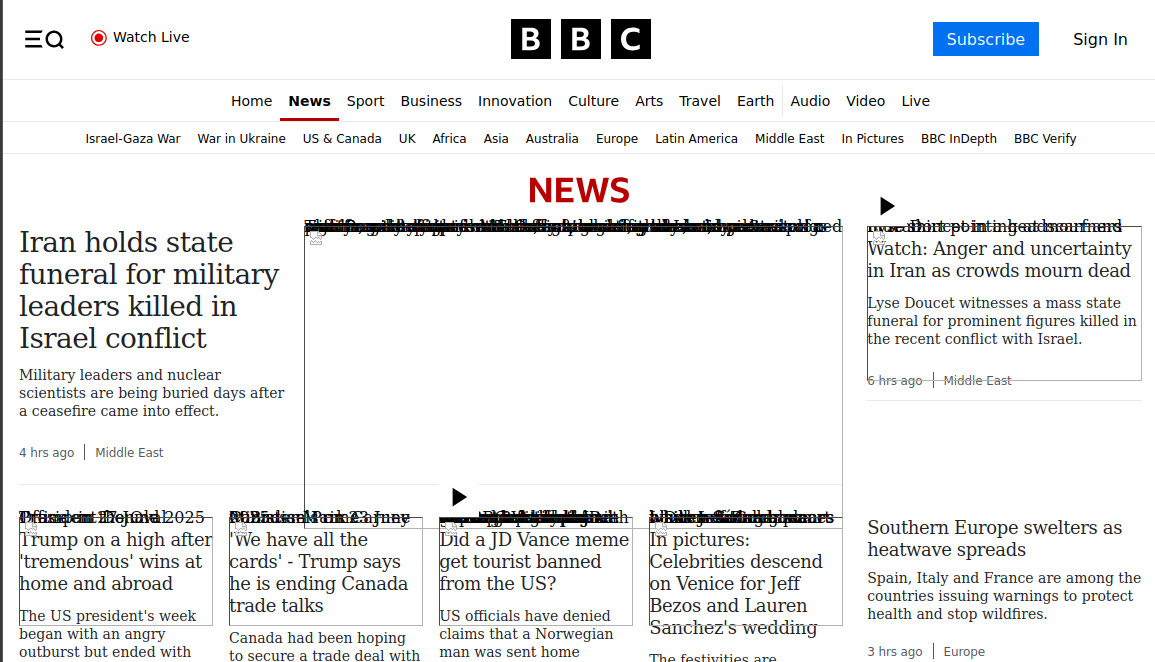Select Europe in the news sub-navigation bar

617,138
